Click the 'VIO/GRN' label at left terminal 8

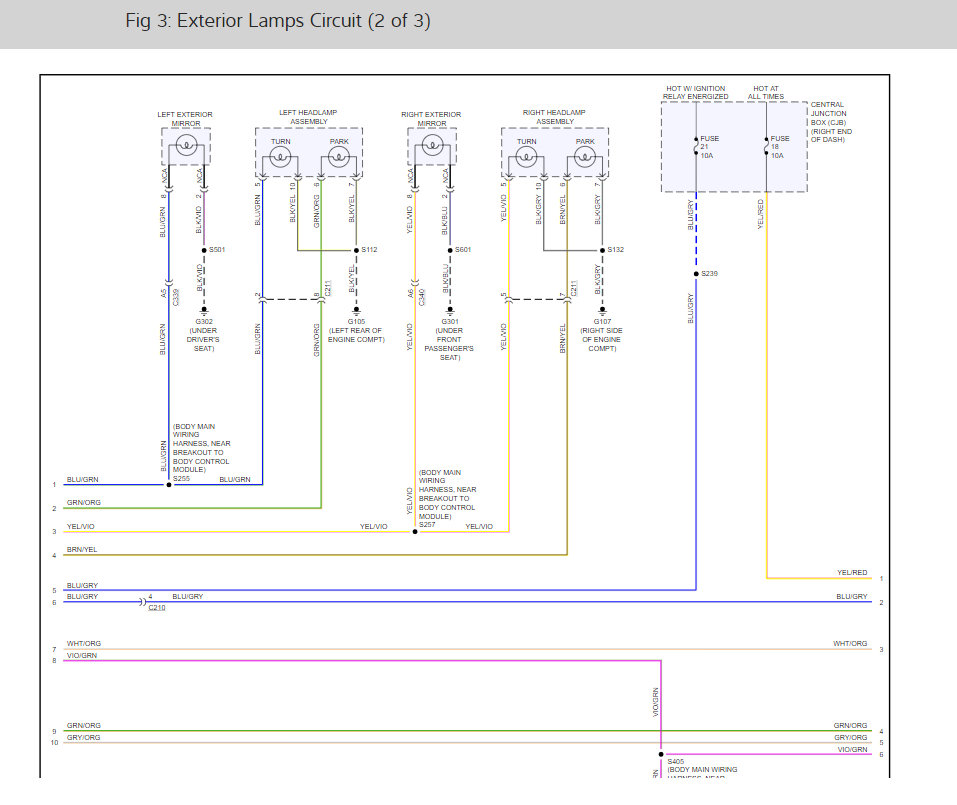click(82, 655)
